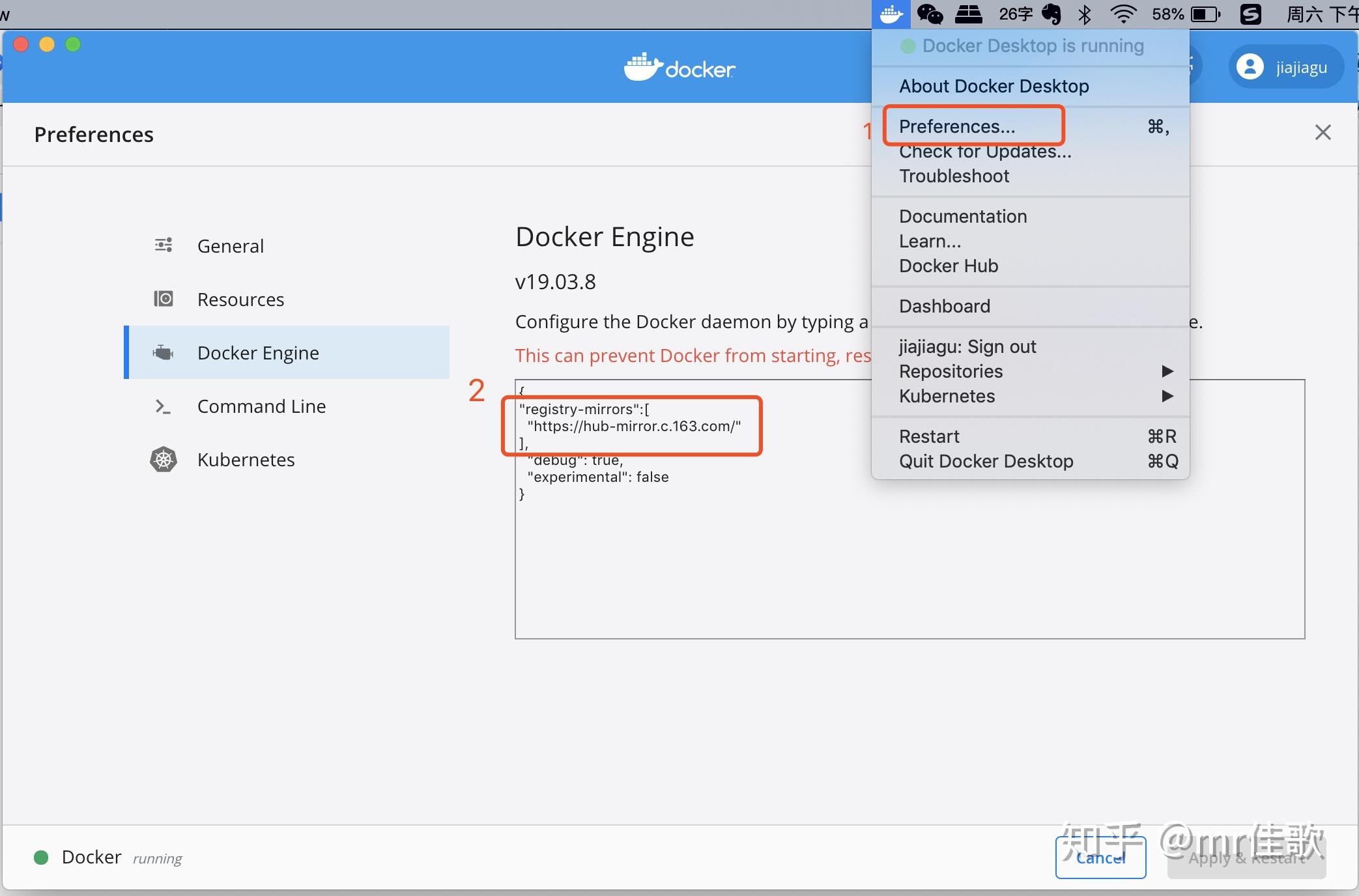Select Troubleshoot in the Docker menu
Viewport: 1359px width, 896px height.
point(954,176)
